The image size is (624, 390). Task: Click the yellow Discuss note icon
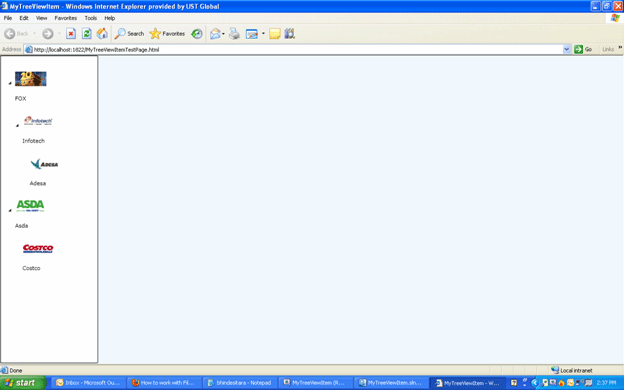click(x=275, y=34)
